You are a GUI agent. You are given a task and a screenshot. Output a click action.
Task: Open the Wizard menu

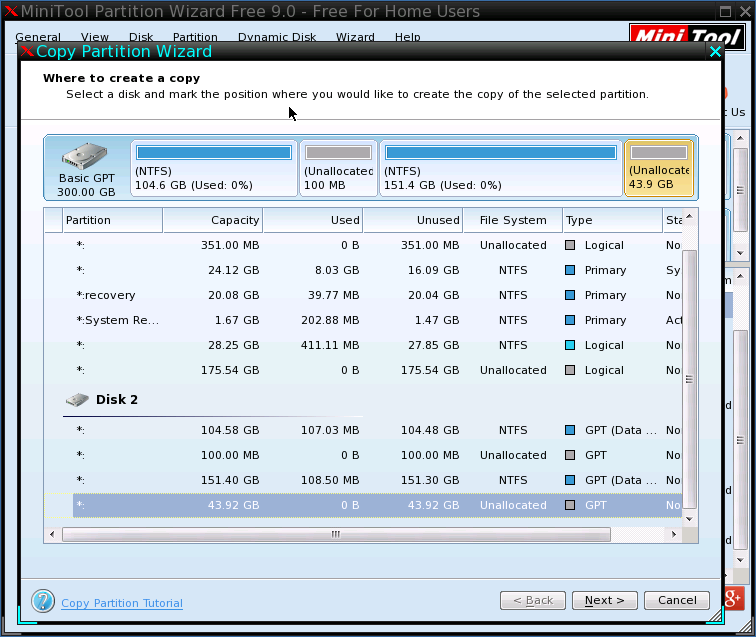(355, 37)
